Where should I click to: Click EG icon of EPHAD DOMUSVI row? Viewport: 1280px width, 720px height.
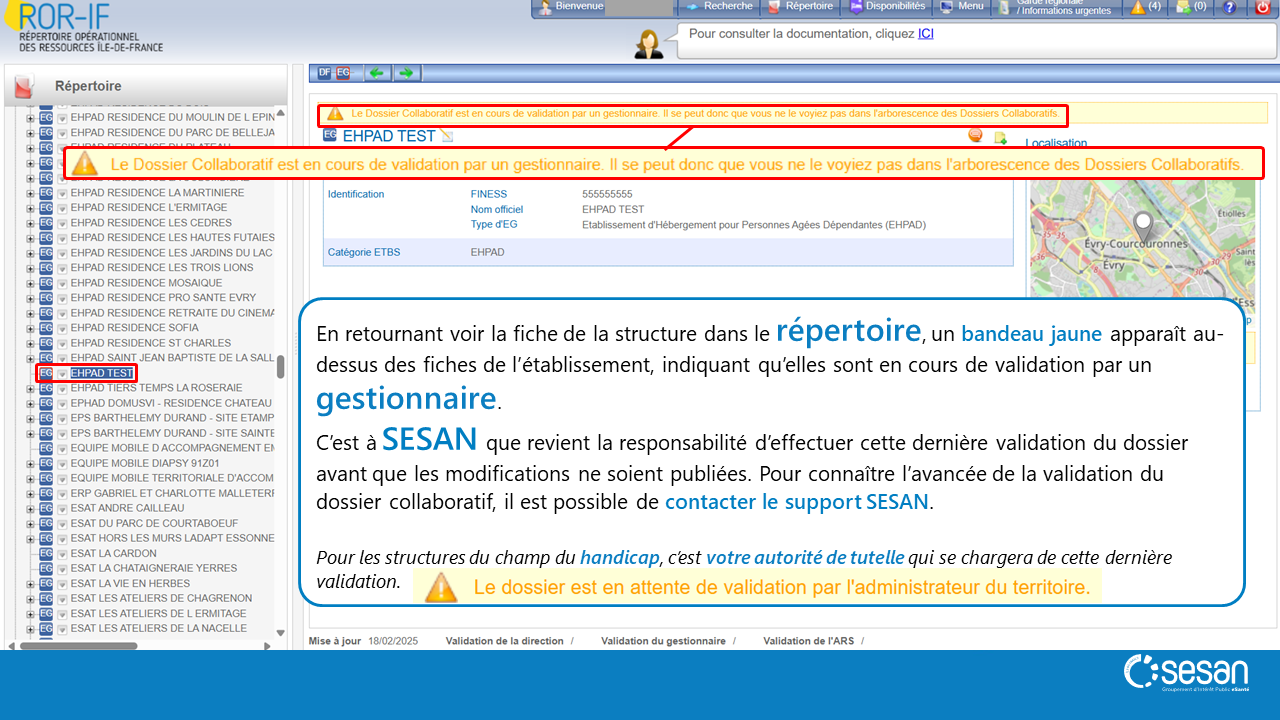46,403
